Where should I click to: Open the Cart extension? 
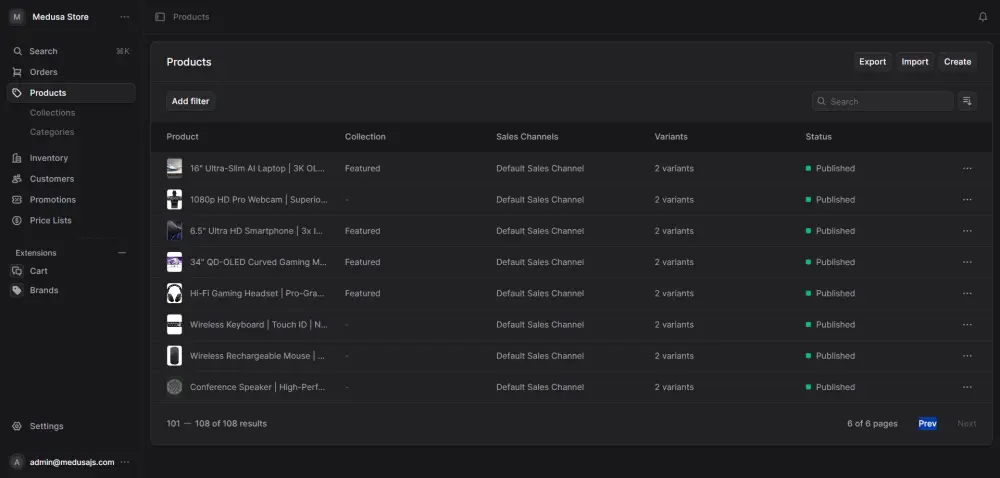38,271
